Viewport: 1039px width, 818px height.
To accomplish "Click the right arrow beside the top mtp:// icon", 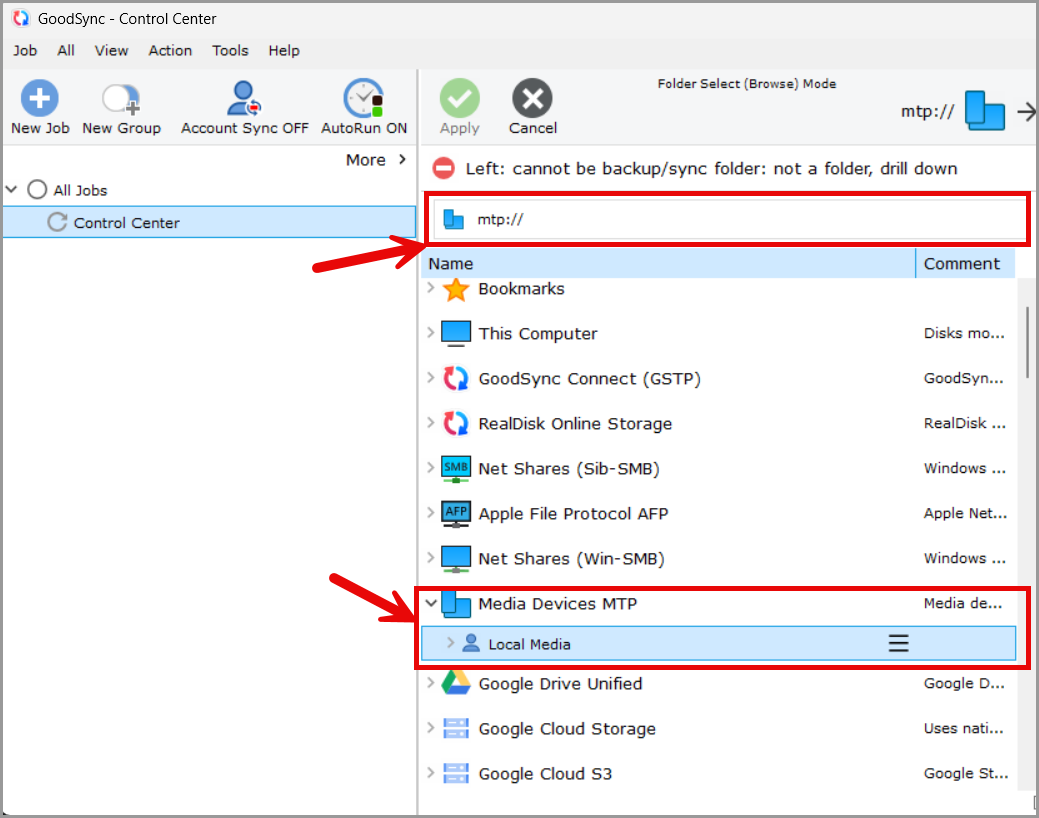I will pyautogui.click(x=1026, y=111).
